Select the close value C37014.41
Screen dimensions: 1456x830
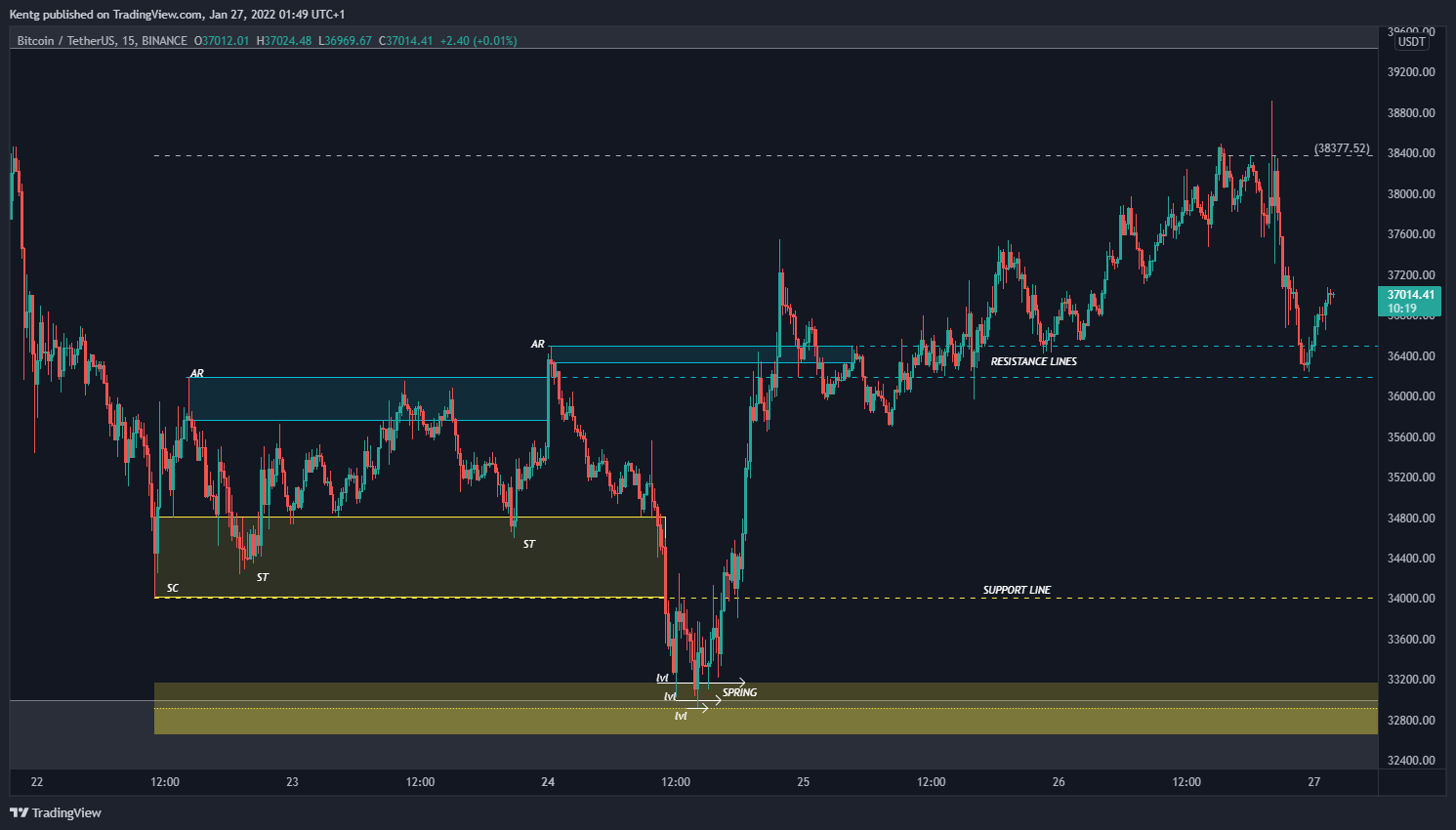coord(405,41)
